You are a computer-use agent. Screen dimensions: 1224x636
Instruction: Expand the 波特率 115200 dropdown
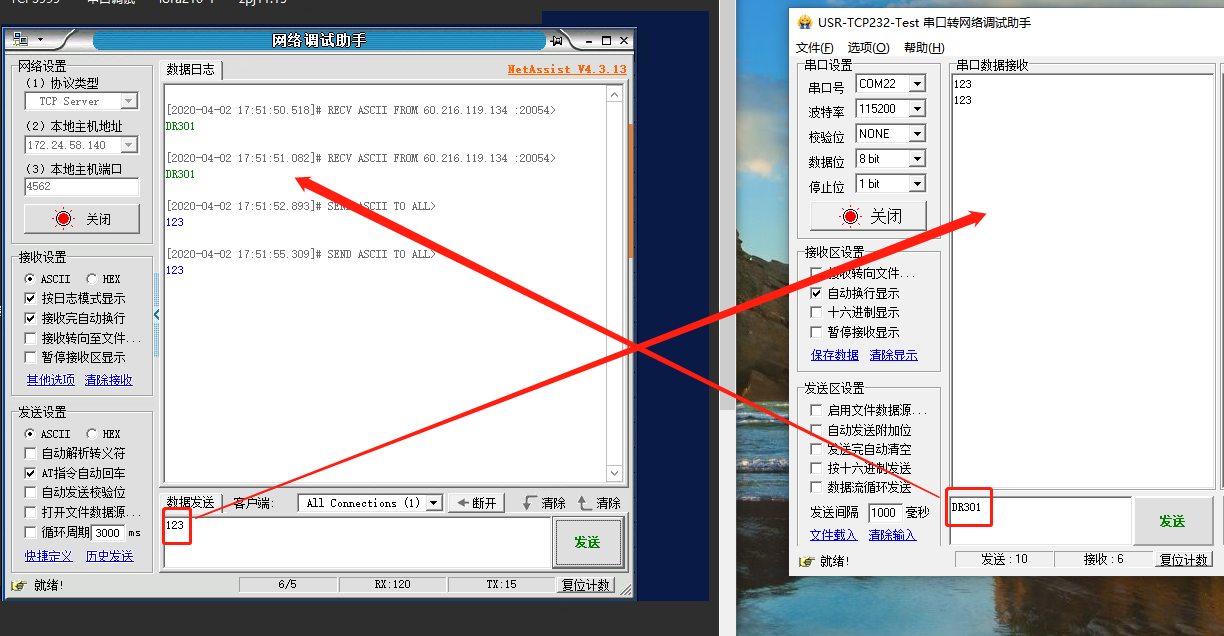coord(917,109)
